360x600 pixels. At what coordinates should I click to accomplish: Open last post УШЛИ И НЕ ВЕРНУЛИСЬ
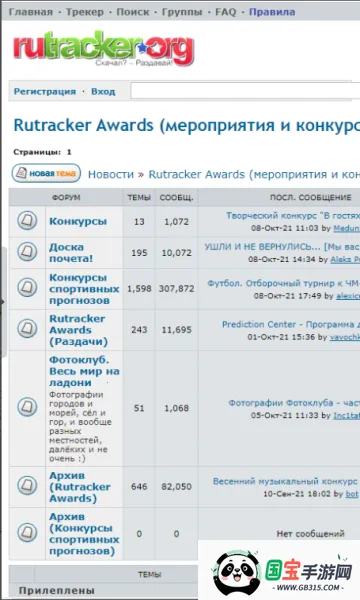282,247
